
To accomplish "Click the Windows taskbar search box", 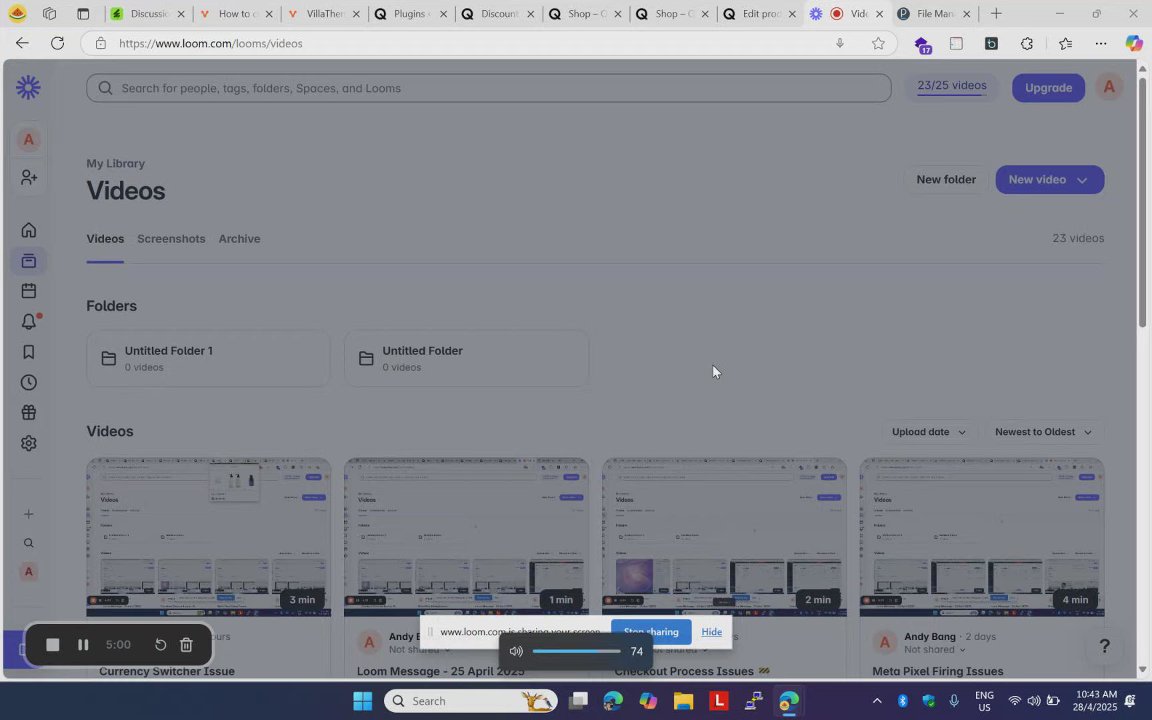I will pyautogui.click(x=470, y=701).
